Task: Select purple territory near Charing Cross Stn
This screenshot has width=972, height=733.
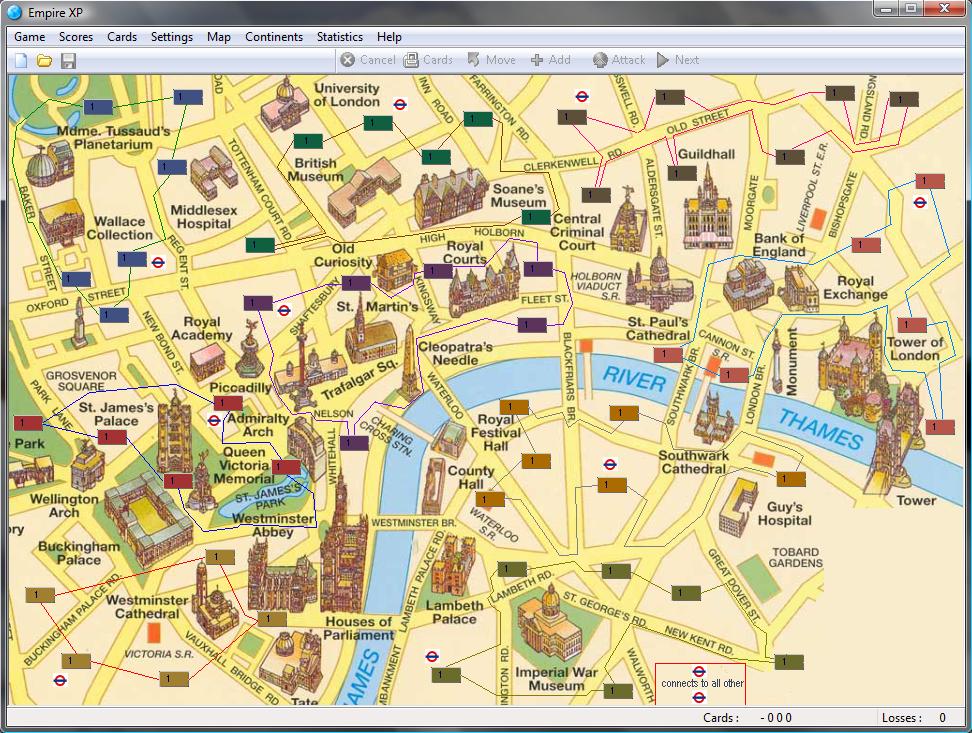Action: pos(354,443)
